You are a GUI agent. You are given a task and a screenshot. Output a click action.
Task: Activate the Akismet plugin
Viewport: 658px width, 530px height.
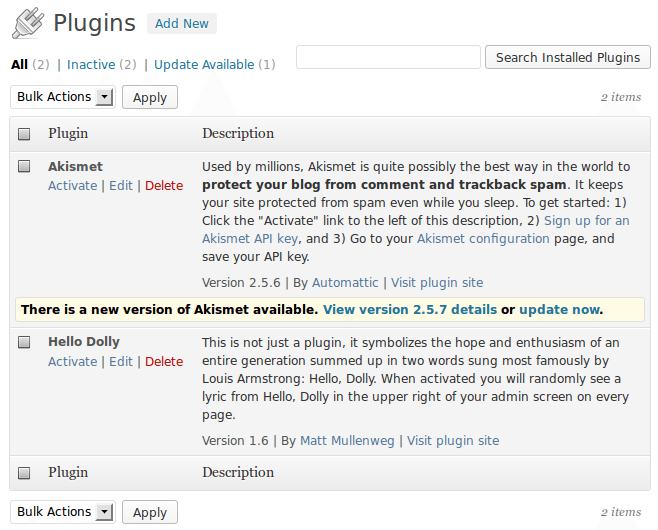(72, 185)
